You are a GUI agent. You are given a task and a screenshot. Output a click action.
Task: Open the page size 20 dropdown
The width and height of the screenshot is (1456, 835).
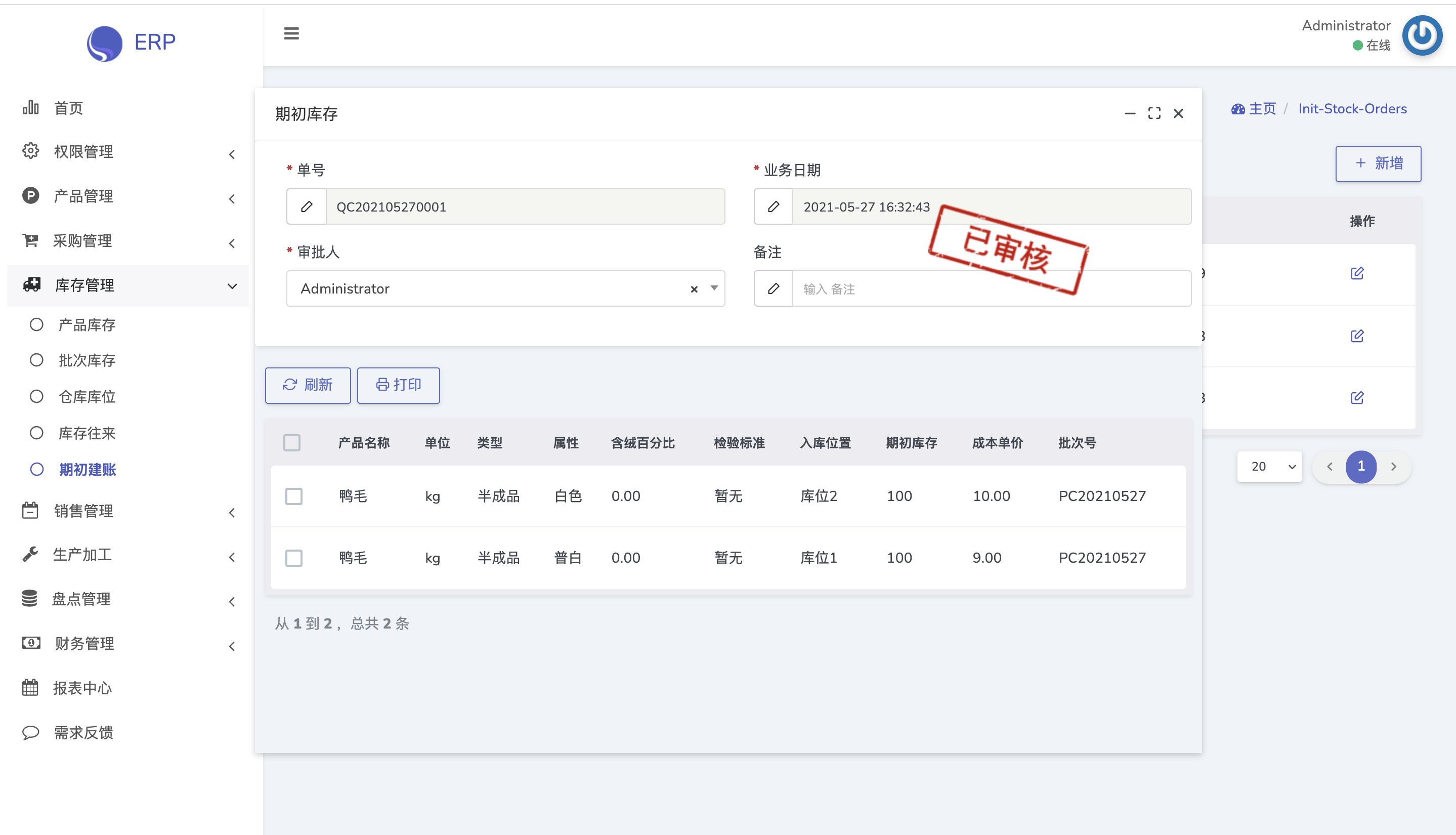1270,467
